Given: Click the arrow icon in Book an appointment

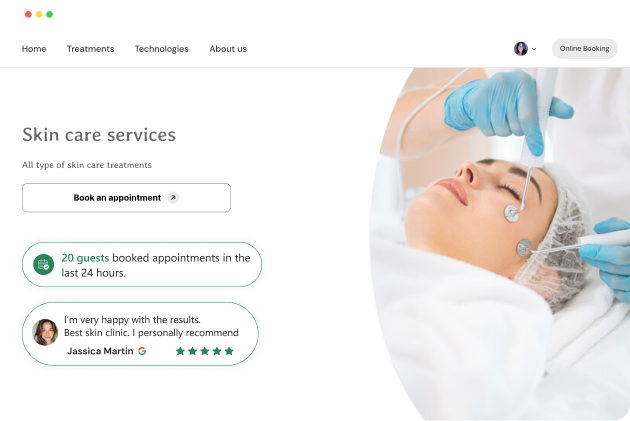Looking at the screenshot, I should point(173,198).
